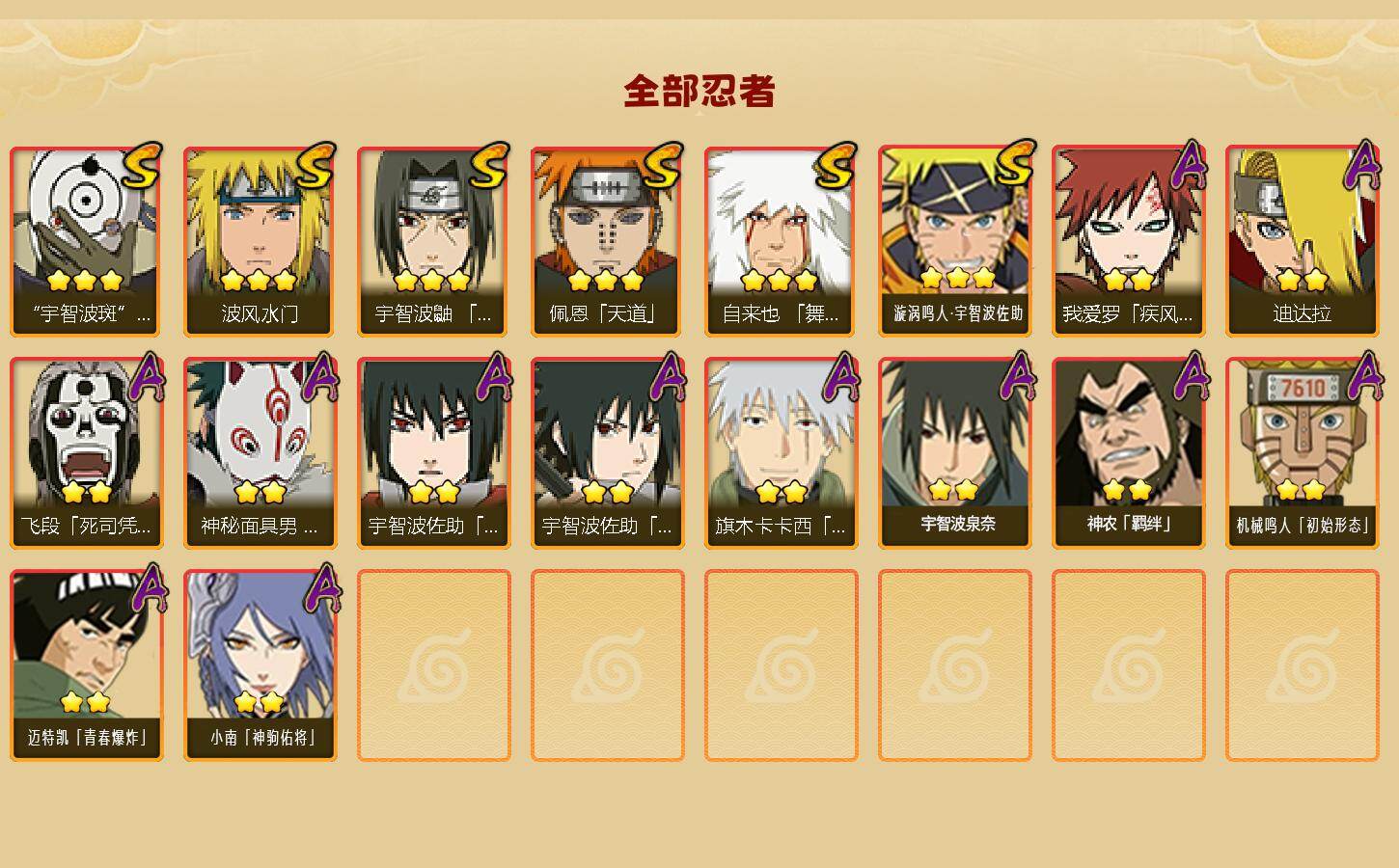Image resolution: width=1399 pixels, height=868 pixels.
Task: Click the 全部忍者 heading
Action: pyautogui.click(x=699, y=92)
